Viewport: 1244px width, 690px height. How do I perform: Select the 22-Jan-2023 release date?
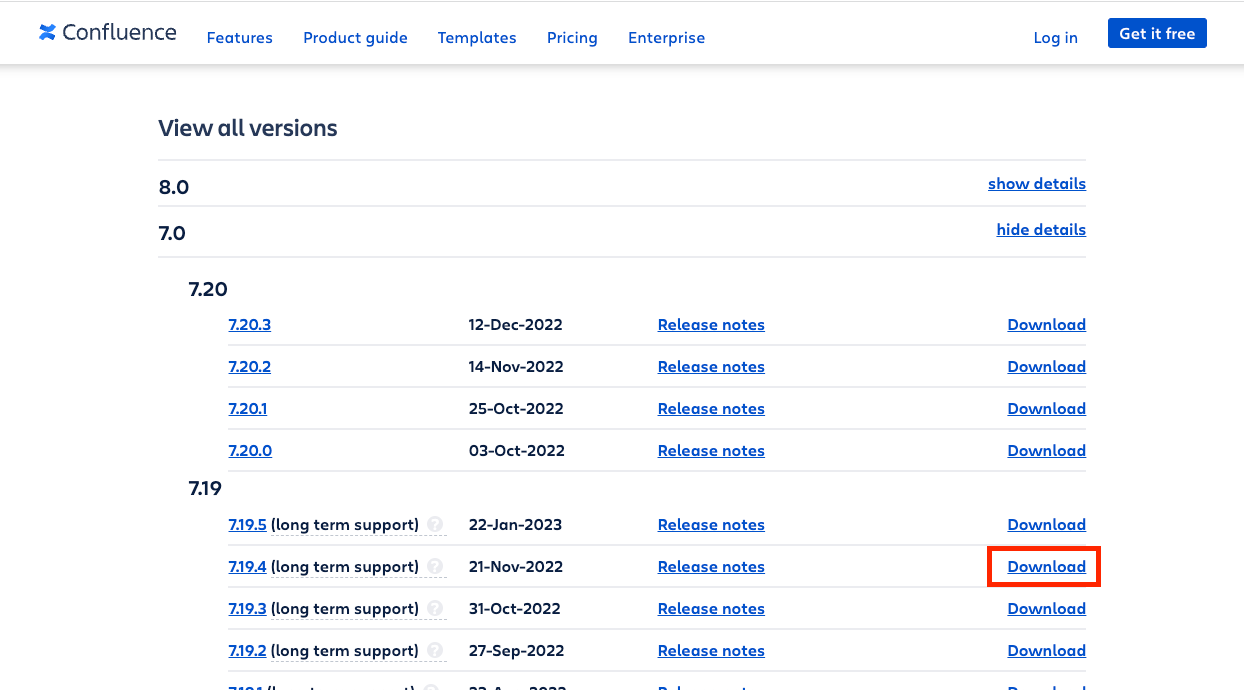(x=515, y=525)
